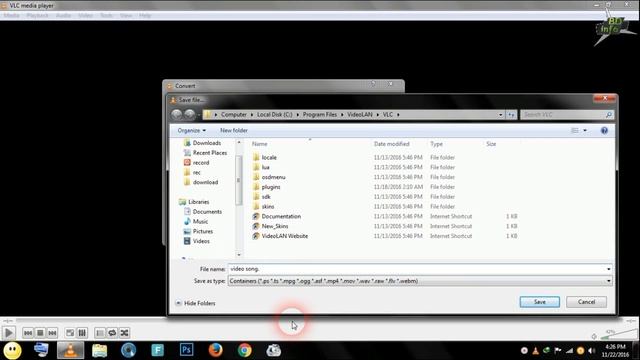The height and width of the screenshot is (360, 640).
Task: Click the change your view icon
Action: (575, 130)
